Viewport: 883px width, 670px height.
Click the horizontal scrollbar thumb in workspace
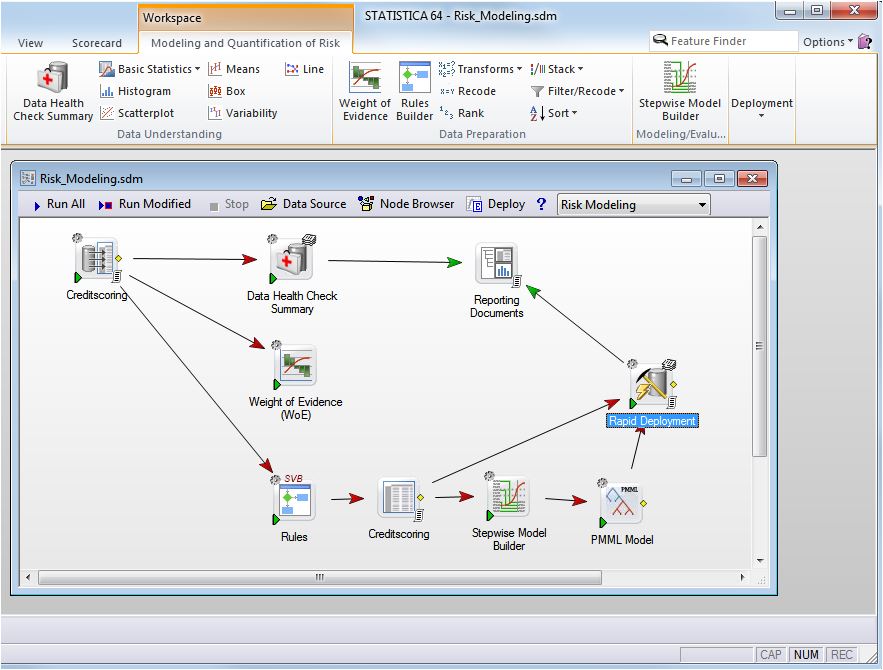(x=319, y=577)
